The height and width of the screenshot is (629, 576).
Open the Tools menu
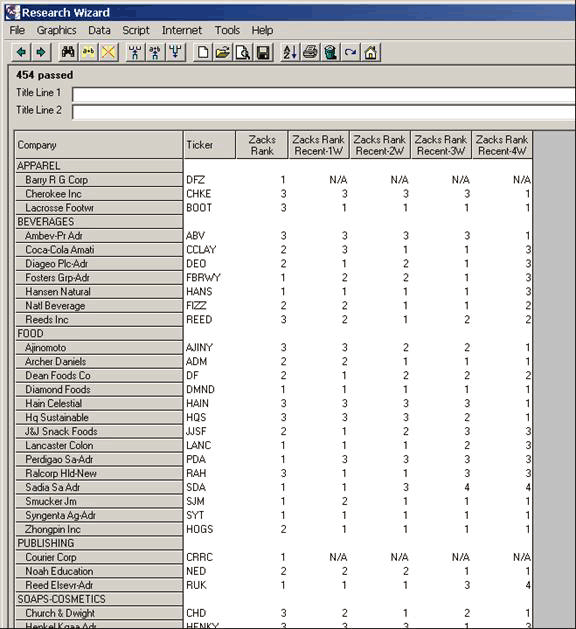coord(227,30)
